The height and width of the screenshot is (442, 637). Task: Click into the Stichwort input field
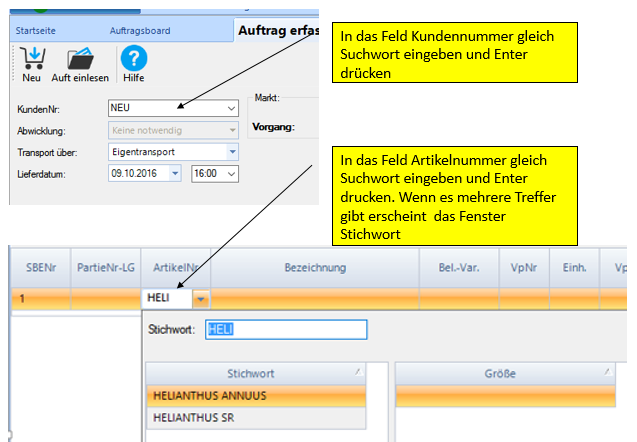point(285,330)
